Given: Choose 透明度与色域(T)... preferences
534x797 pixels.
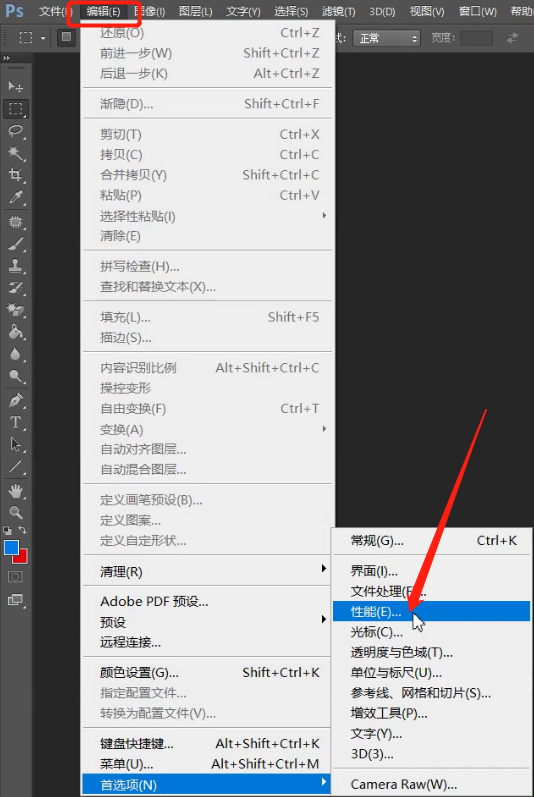Looking at the screenshot, I should pos(431,652).
